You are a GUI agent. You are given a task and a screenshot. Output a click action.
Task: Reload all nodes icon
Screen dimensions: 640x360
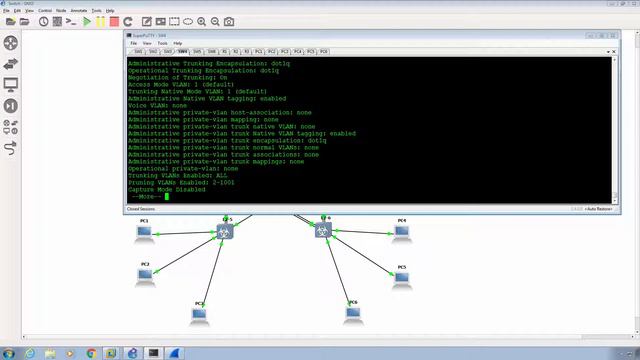pyautogui.click(x=128, y=22)
